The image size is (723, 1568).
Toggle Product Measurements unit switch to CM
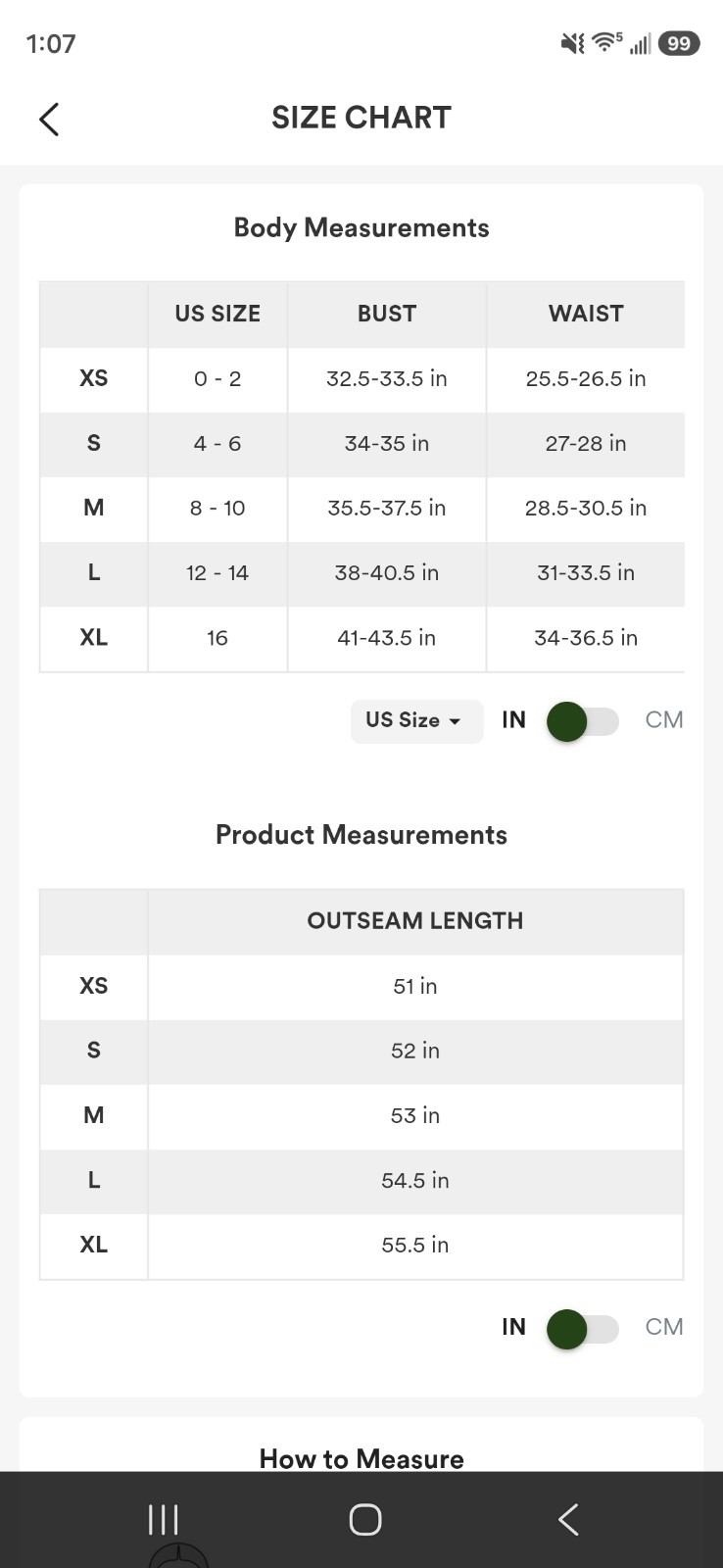click(x=583, y=1329)
